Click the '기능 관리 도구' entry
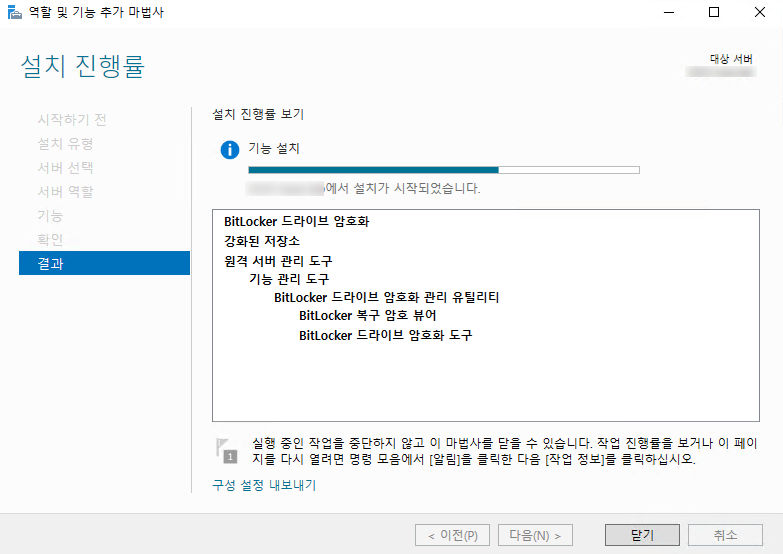This screenshot has height=554, width=783. point(289,279)
